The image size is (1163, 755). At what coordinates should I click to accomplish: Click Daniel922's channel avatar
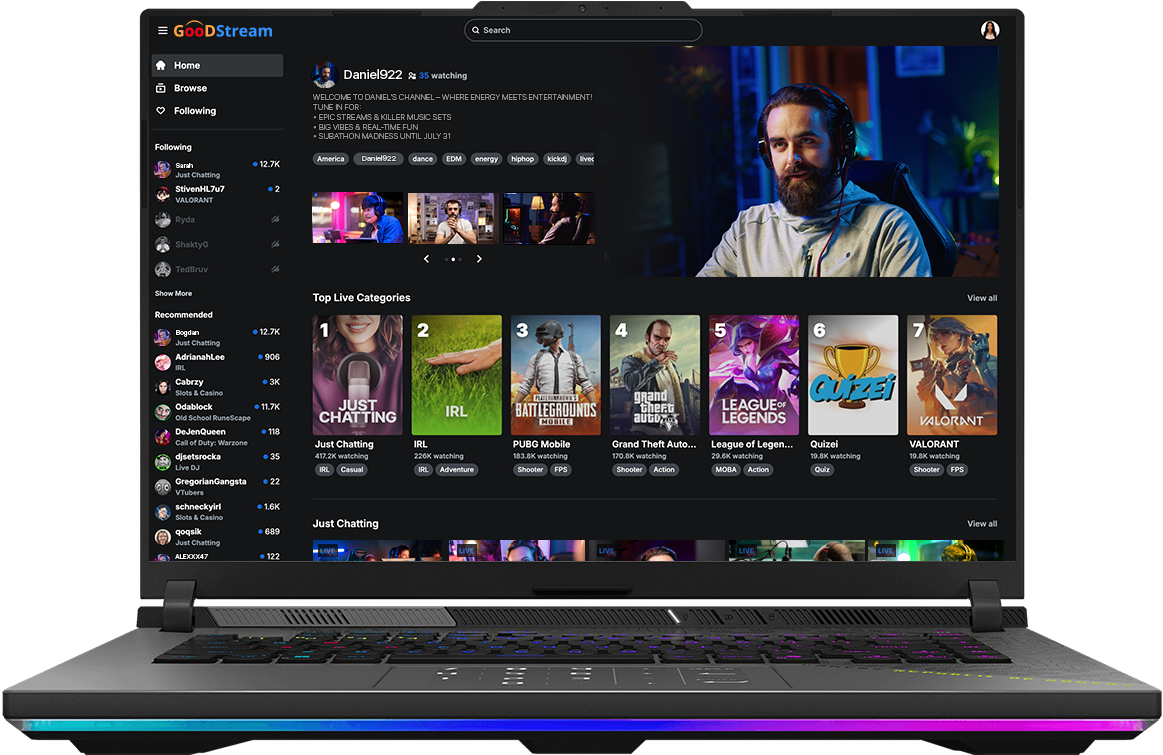(x=325, y=75)
